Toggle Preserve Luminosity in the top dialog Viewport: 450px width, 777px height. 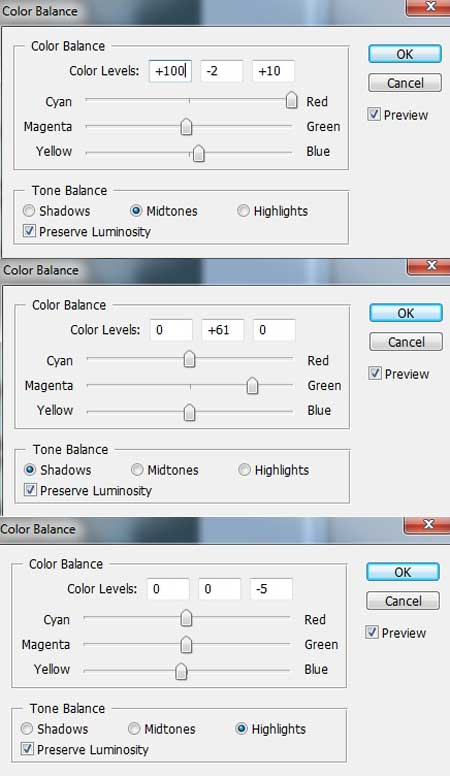(x=29, y=231)
